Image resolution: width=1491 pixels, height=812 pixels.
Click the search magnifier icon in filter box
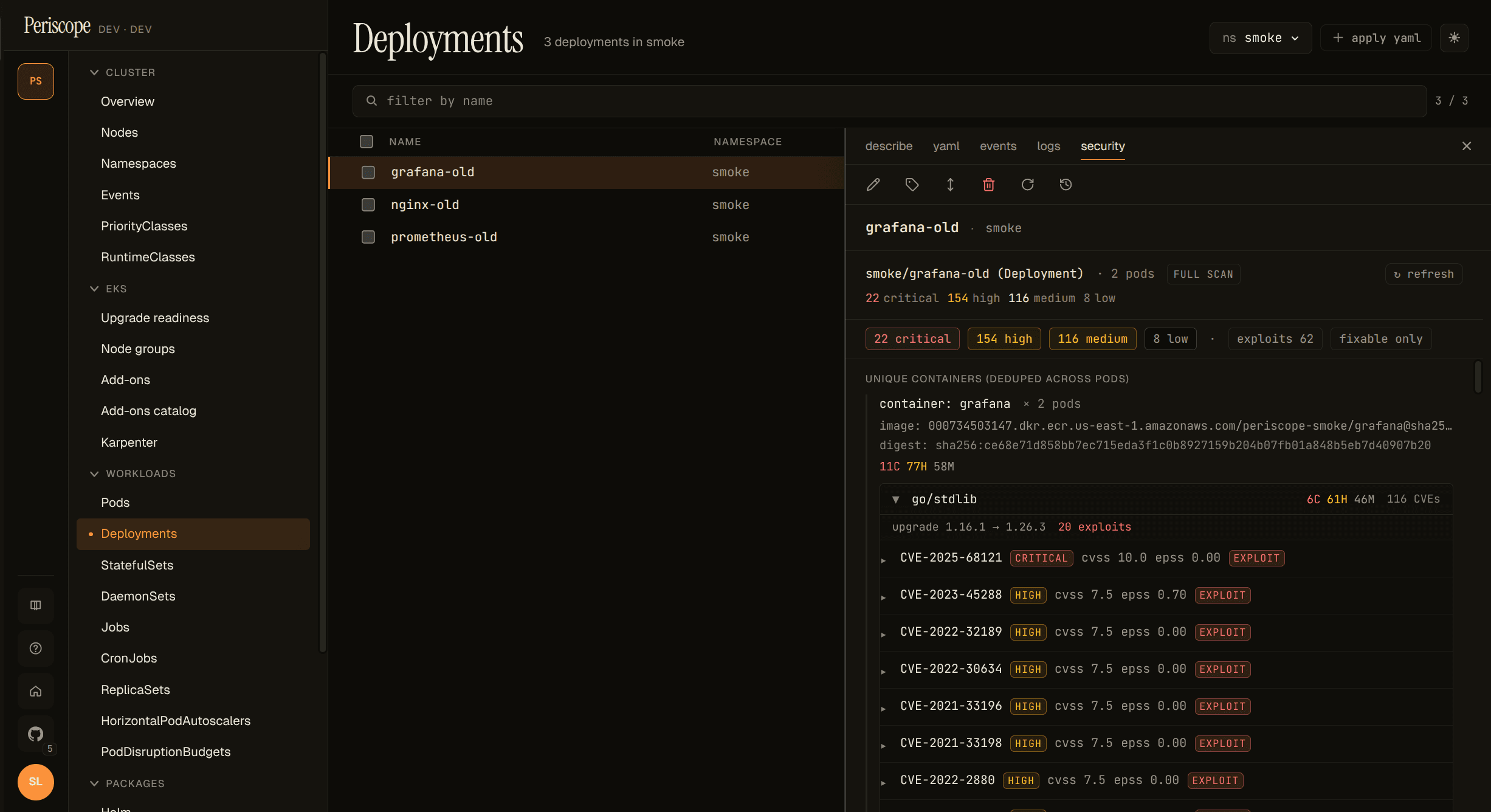[x=371, y=101]
